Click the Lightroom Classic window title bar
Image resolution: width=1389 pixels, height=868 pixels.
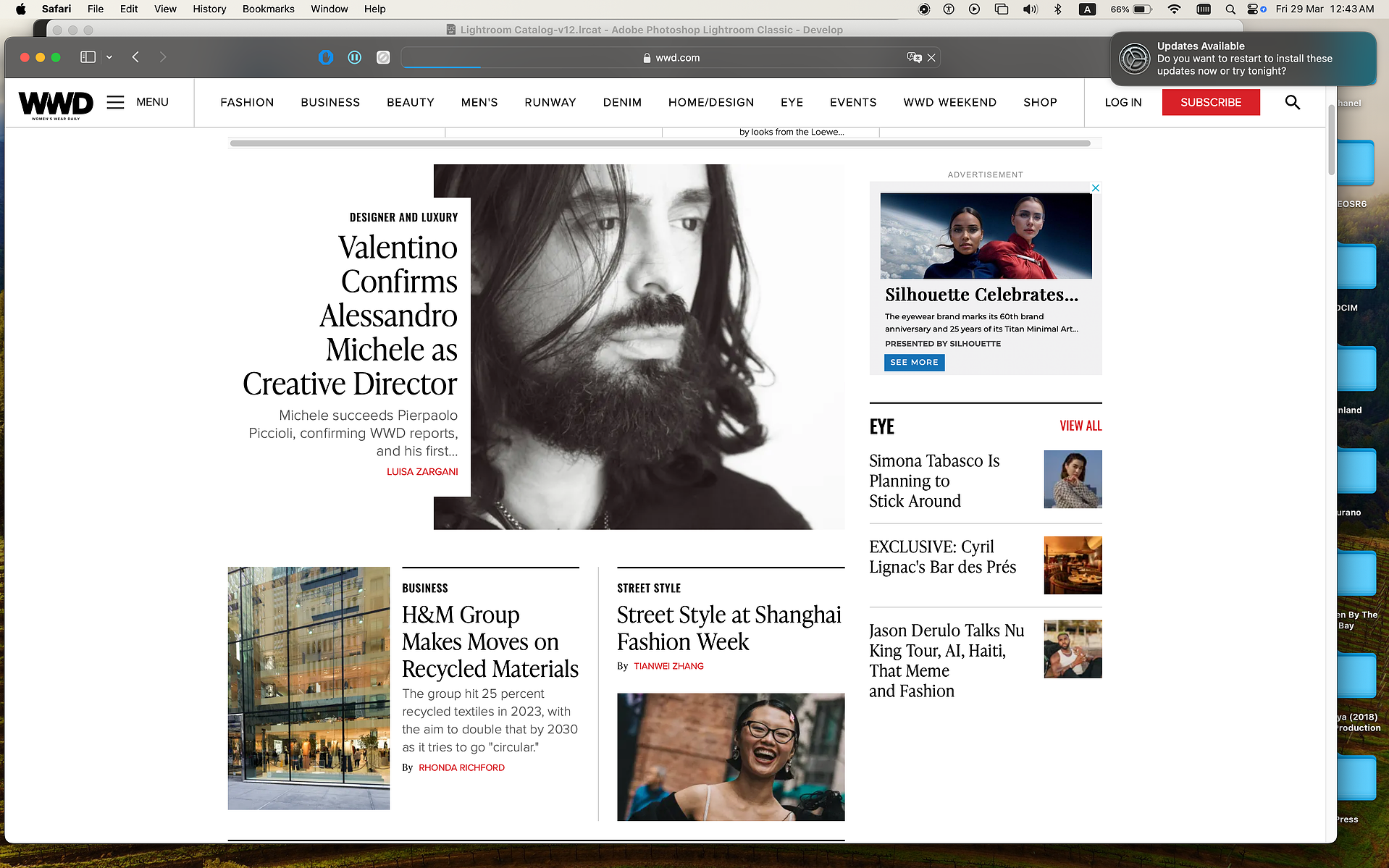[x=645, y=30]
